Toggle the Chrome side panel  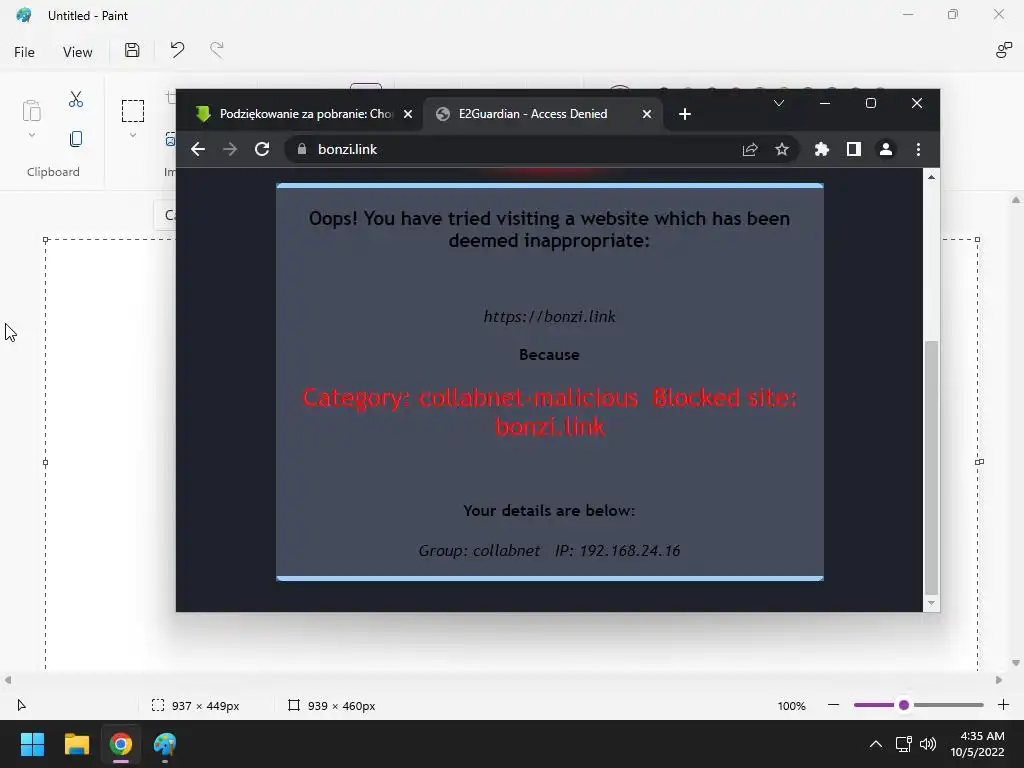point(854,150)
